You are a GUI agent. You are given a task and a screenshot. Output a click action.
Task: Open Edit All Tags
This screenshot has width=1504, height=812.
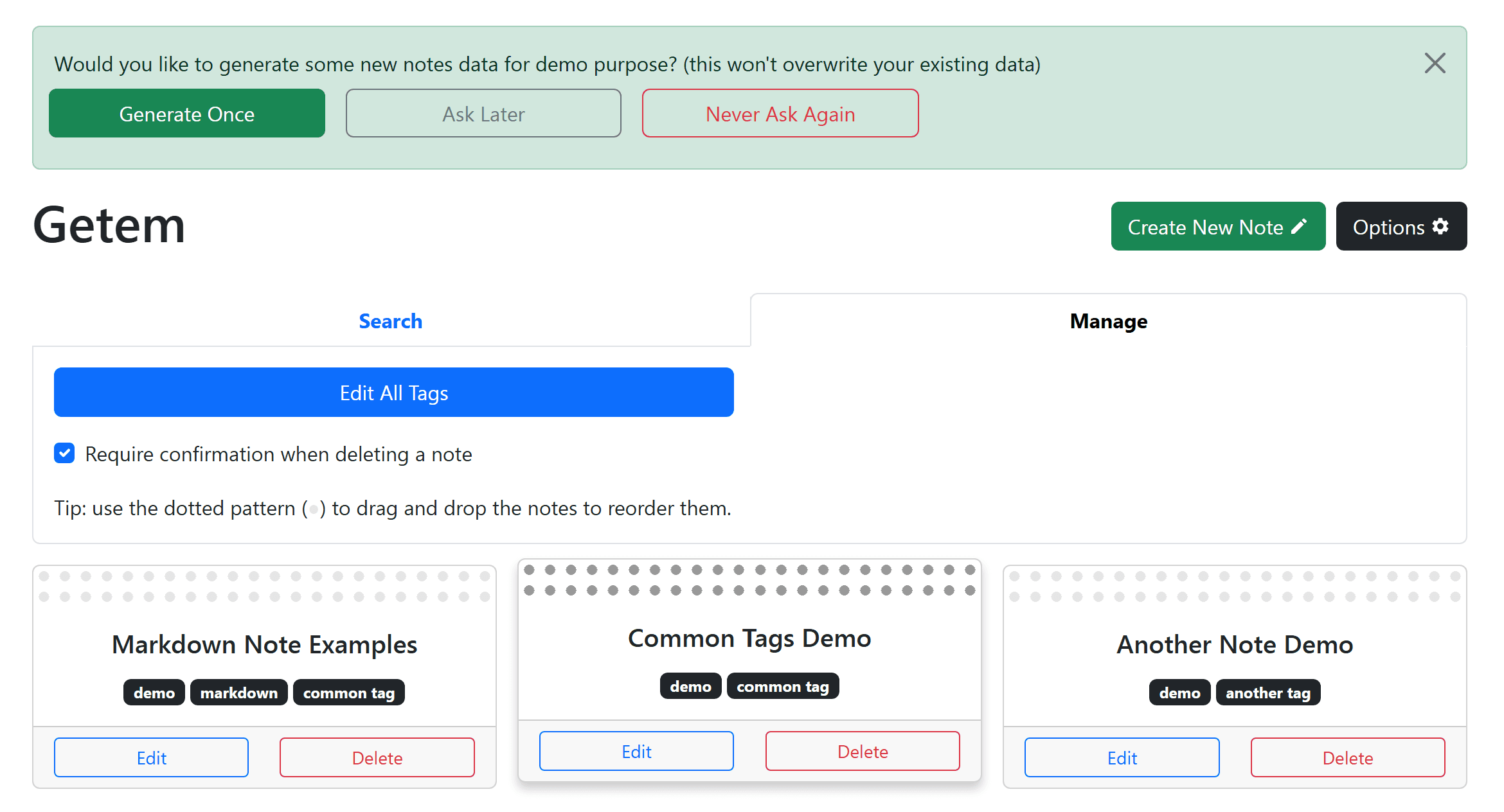pos(393,392)
